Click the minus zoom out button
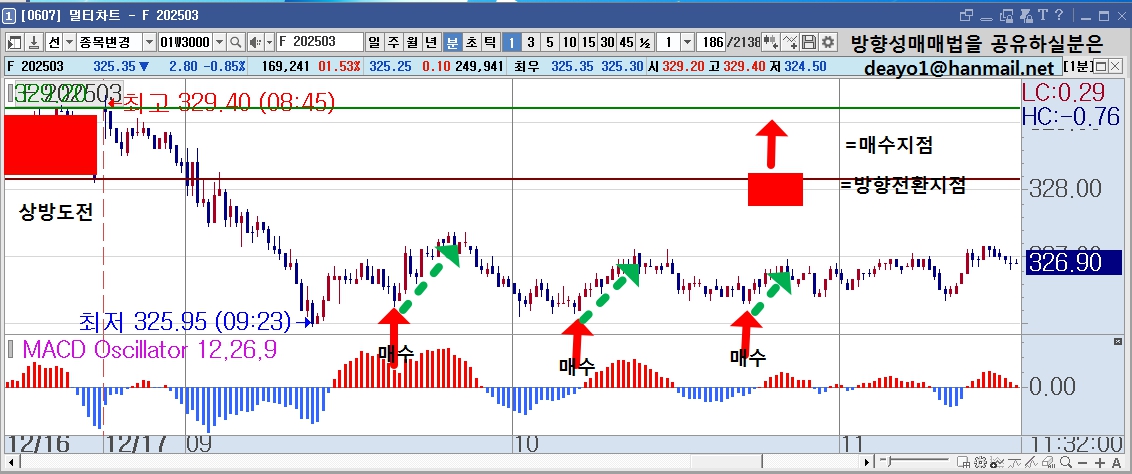The height and width of the screenshot is (474, 1132). (1082, 462)
